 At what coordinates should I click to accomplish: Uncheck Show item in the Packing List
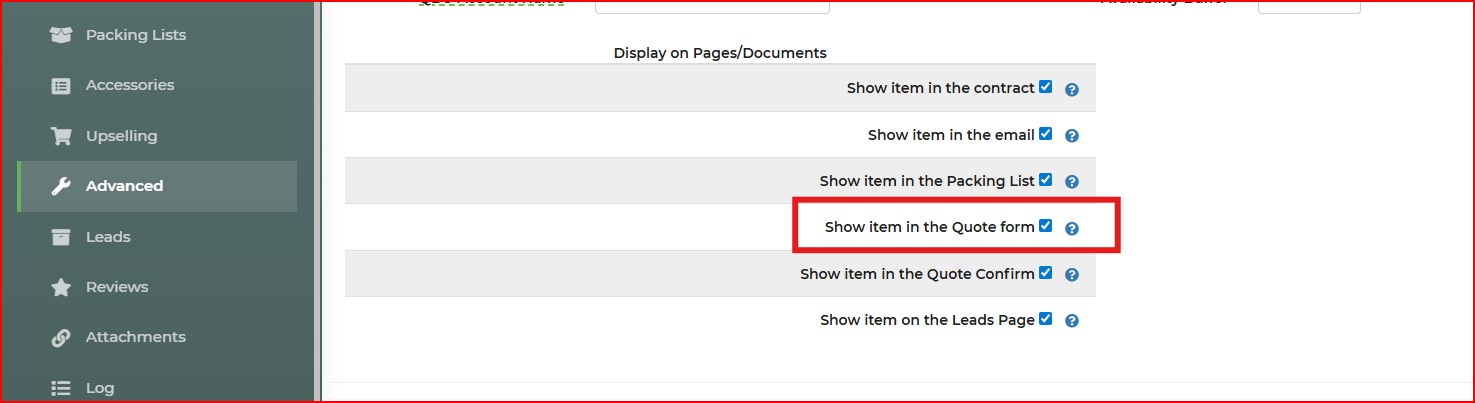(1046, 180)
